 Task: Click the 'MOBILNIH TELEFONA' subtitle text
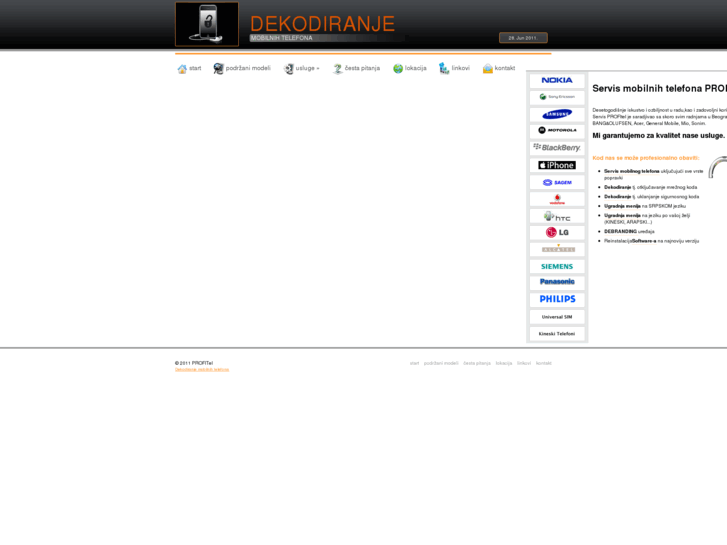point(281,38)
